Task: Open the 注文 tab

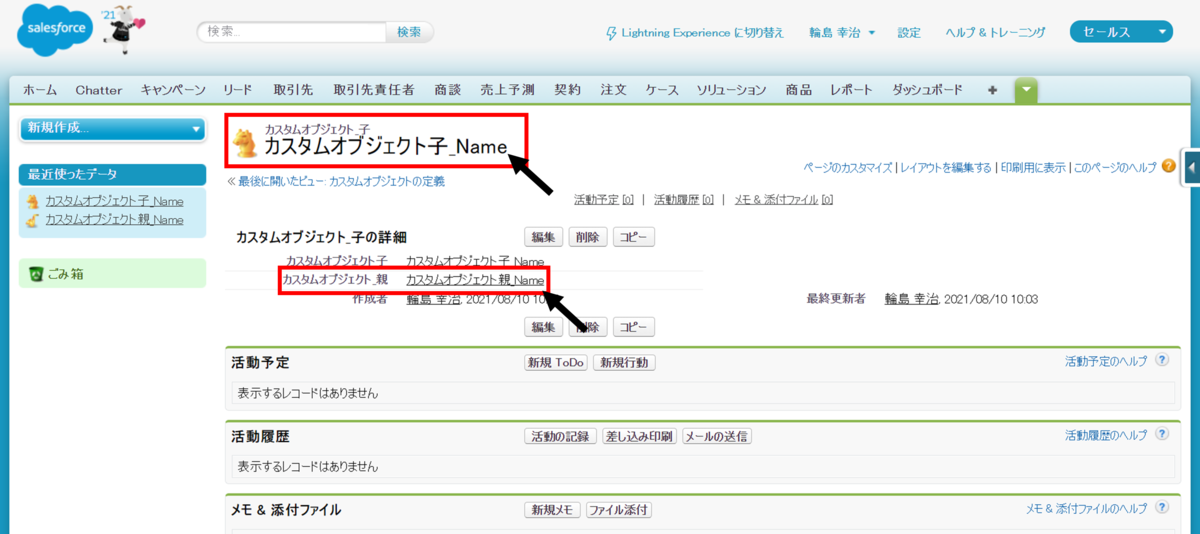Action: 614,90
